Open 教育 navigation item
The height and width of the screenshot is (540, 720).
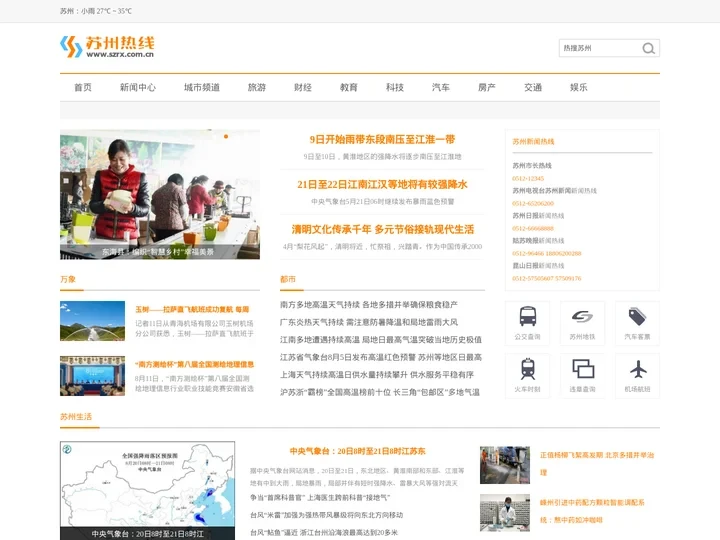pyautogui.click(x=349, y=87)
